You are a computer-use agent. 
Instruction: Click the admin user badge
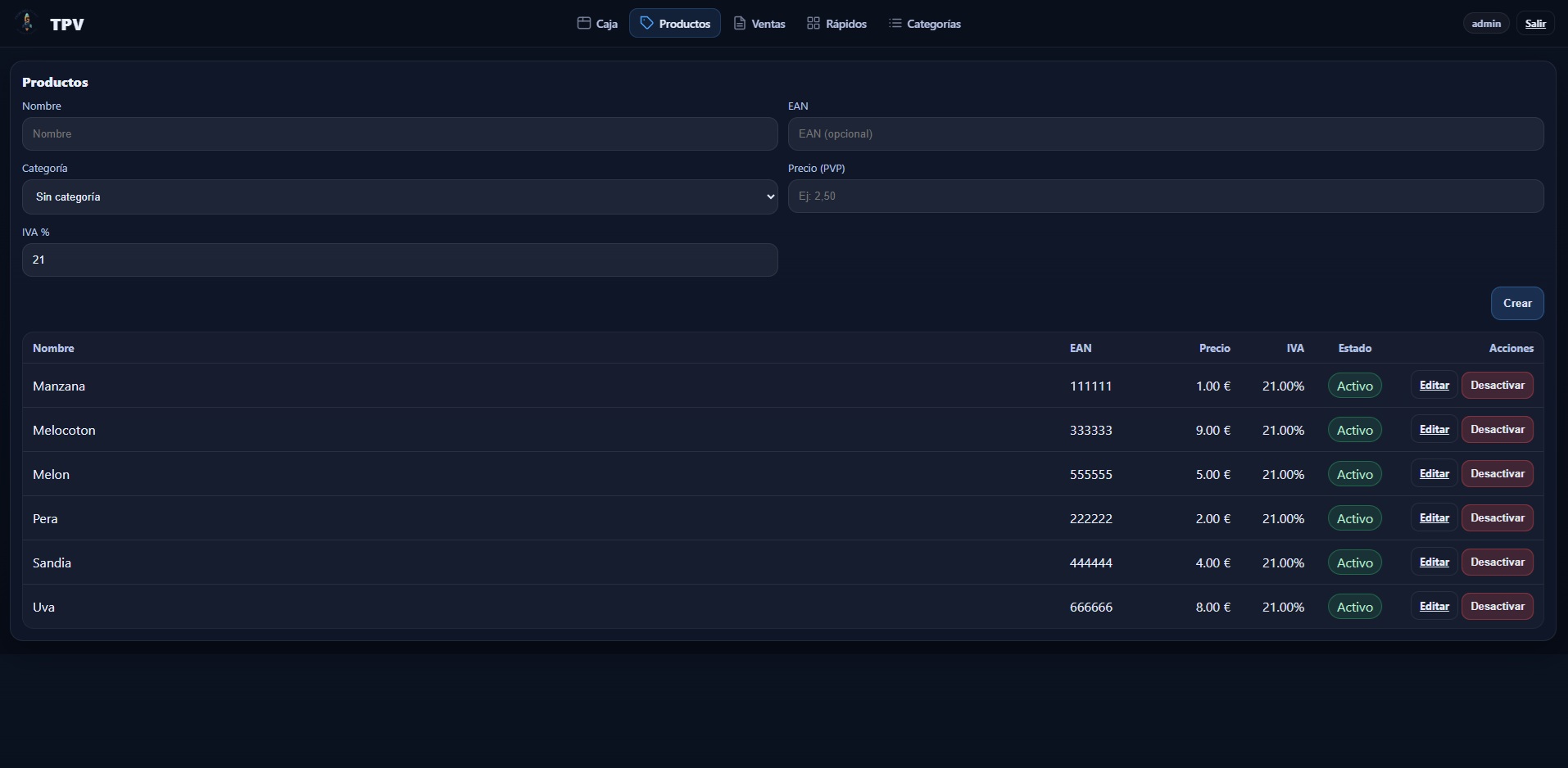point(1485,24)
